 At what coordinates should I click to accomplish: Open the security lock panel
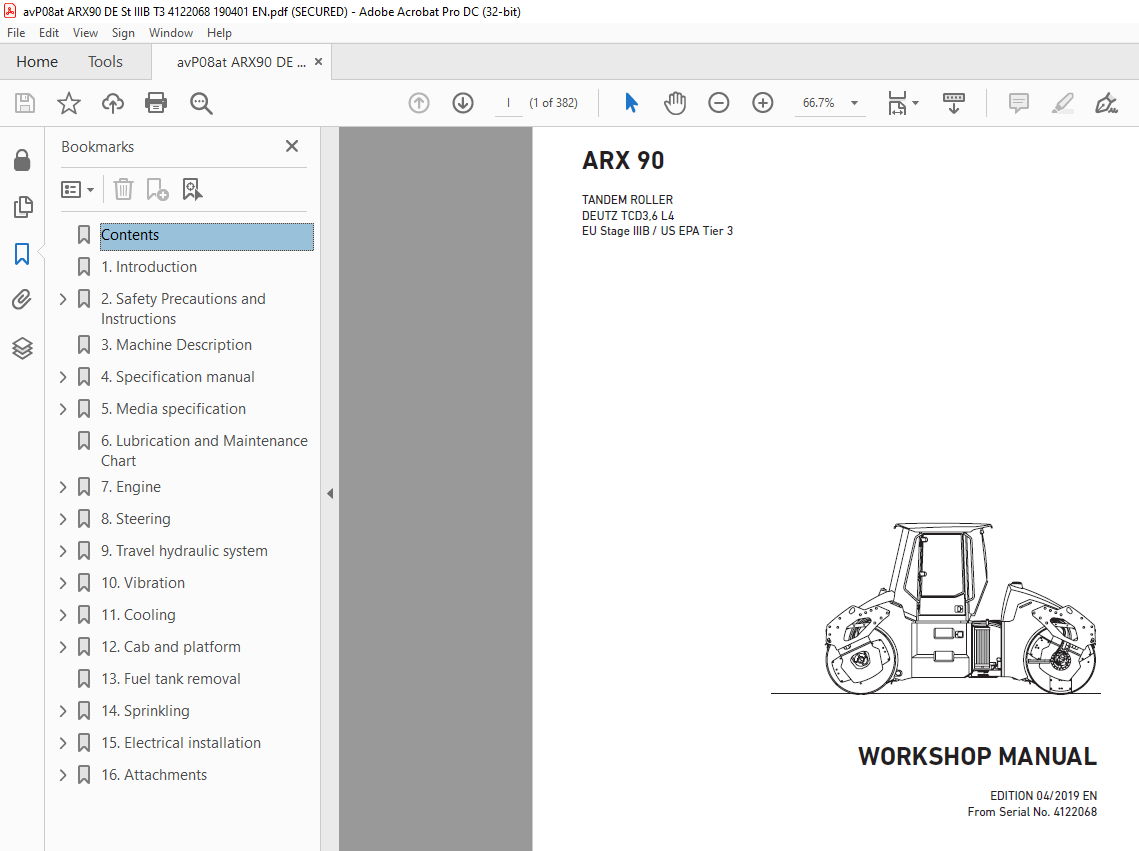click(23, 160)
